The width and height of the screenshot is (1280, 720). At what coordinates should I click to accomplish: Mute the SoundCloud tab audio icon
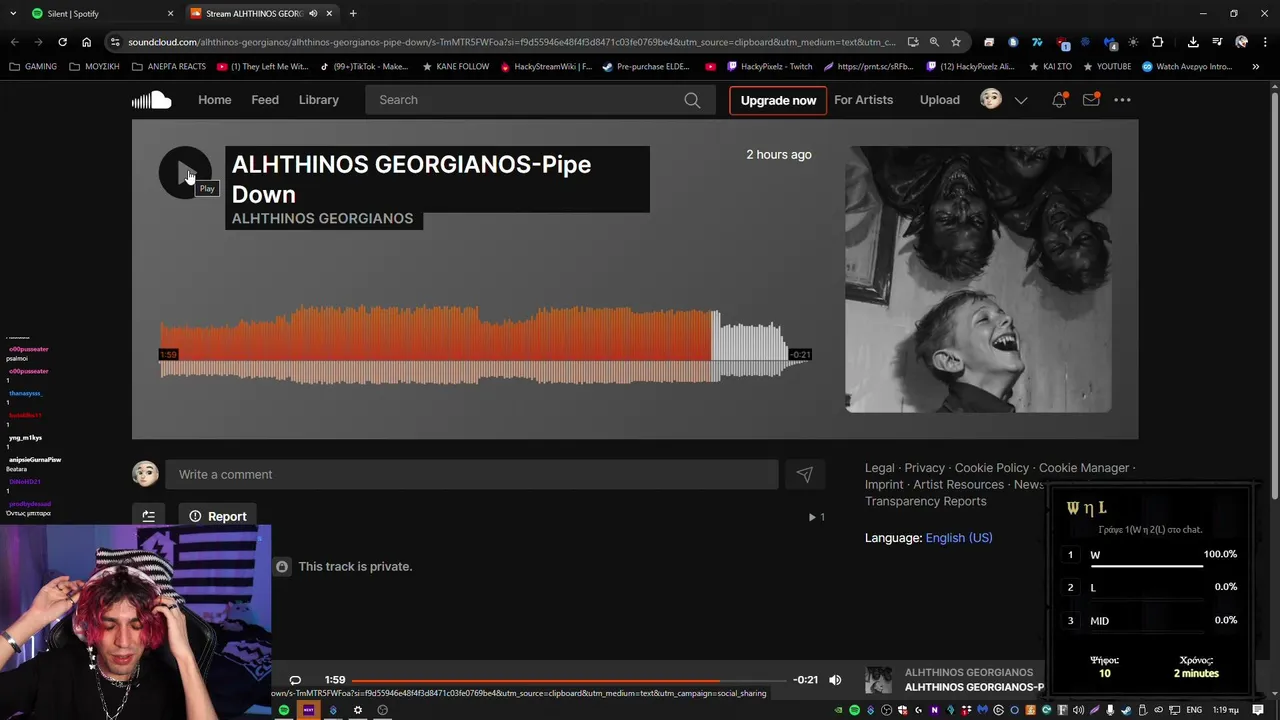point(313,13)
